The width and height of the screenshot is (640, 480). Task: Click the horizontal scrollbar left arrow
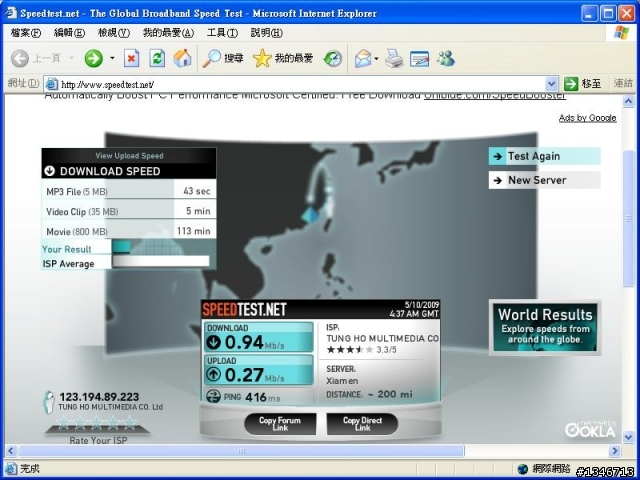click(11, 451)
